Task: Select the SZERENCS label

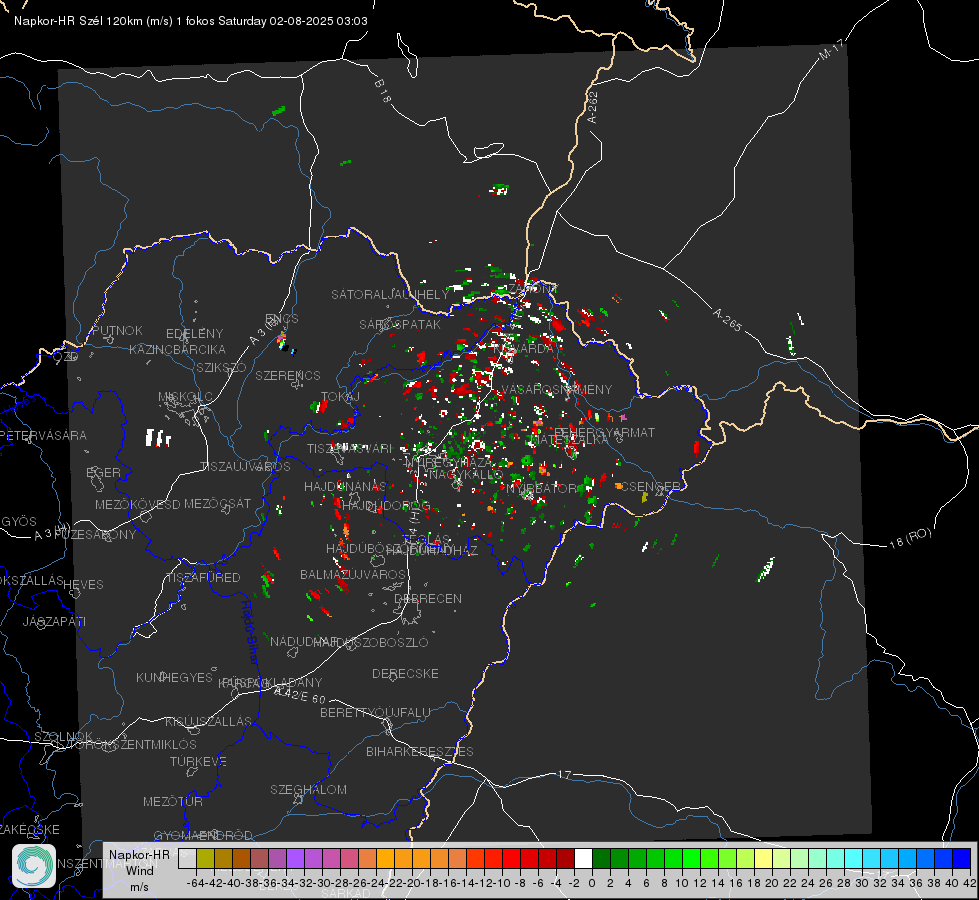Action: [288, 375]
